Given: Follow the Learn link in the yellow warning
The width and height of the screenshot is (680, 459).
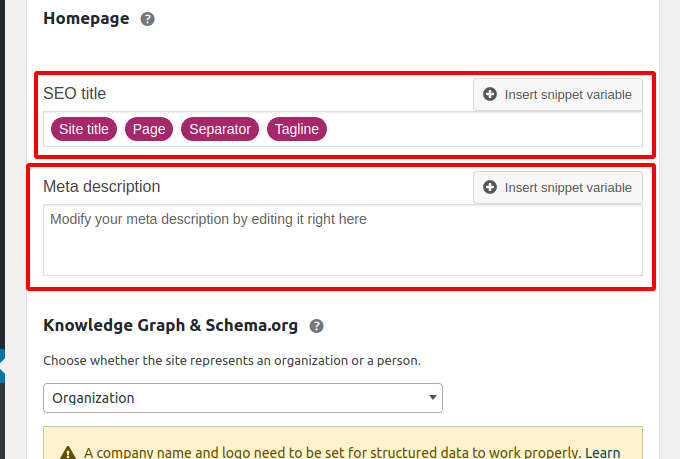Looking at the screenshot, I should click(x=602, y=452).
